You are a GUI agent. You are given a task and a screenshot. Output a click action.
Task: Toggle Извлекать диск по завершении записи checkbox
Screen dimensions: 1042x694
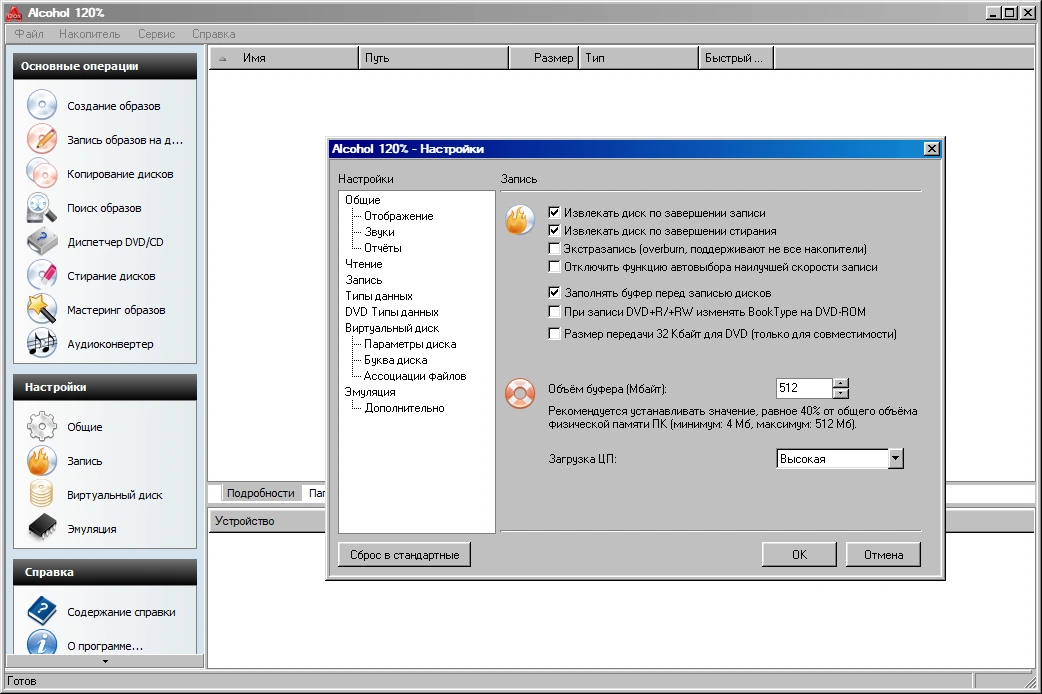554,213
